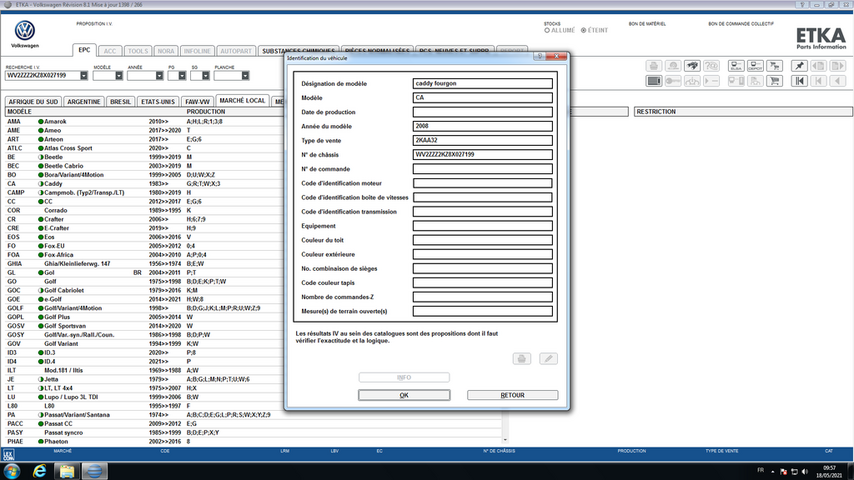The width and height of the screenshot is (854, 480).
Task: Click the model list scroll-down arrow
Action: [505, 440]
